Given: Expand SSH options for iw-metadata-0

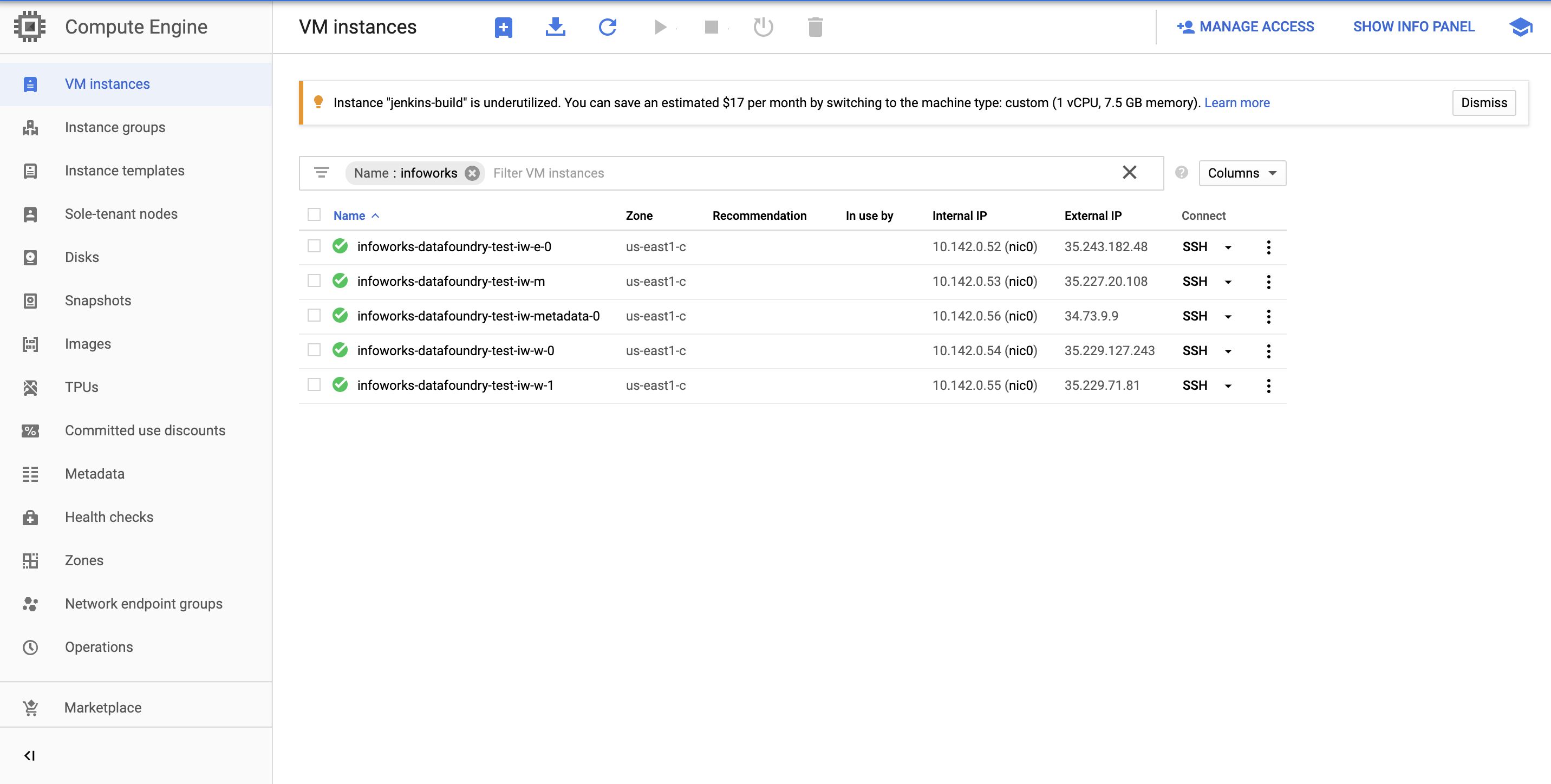Looking at the screenshot, I should pyautogui.click(x=1228, y=317).
